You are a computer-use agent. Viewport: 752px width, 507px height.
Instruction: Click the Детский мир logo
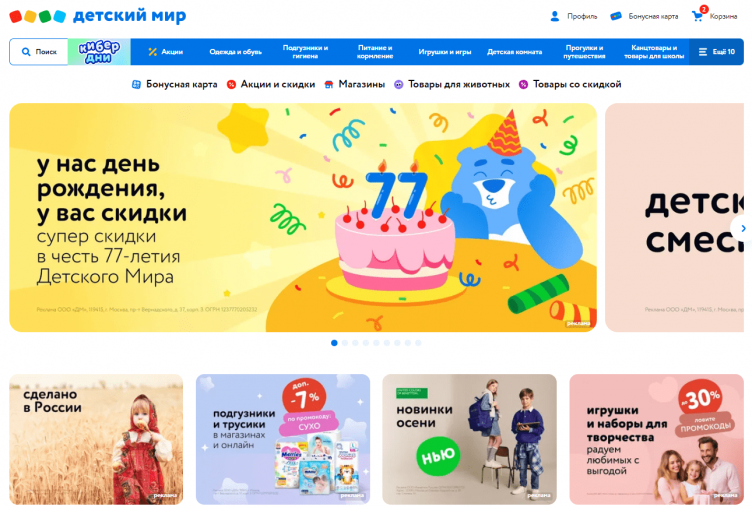click(98, 16)
